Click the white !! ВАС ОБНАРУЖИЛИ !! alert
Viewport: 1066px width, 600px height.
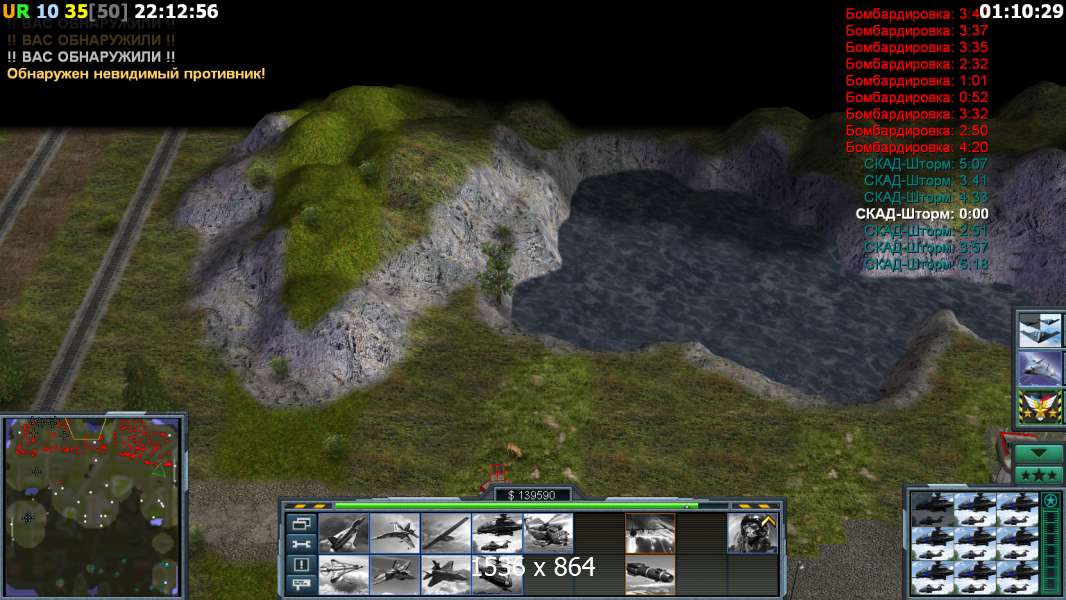tap(91, 56)
